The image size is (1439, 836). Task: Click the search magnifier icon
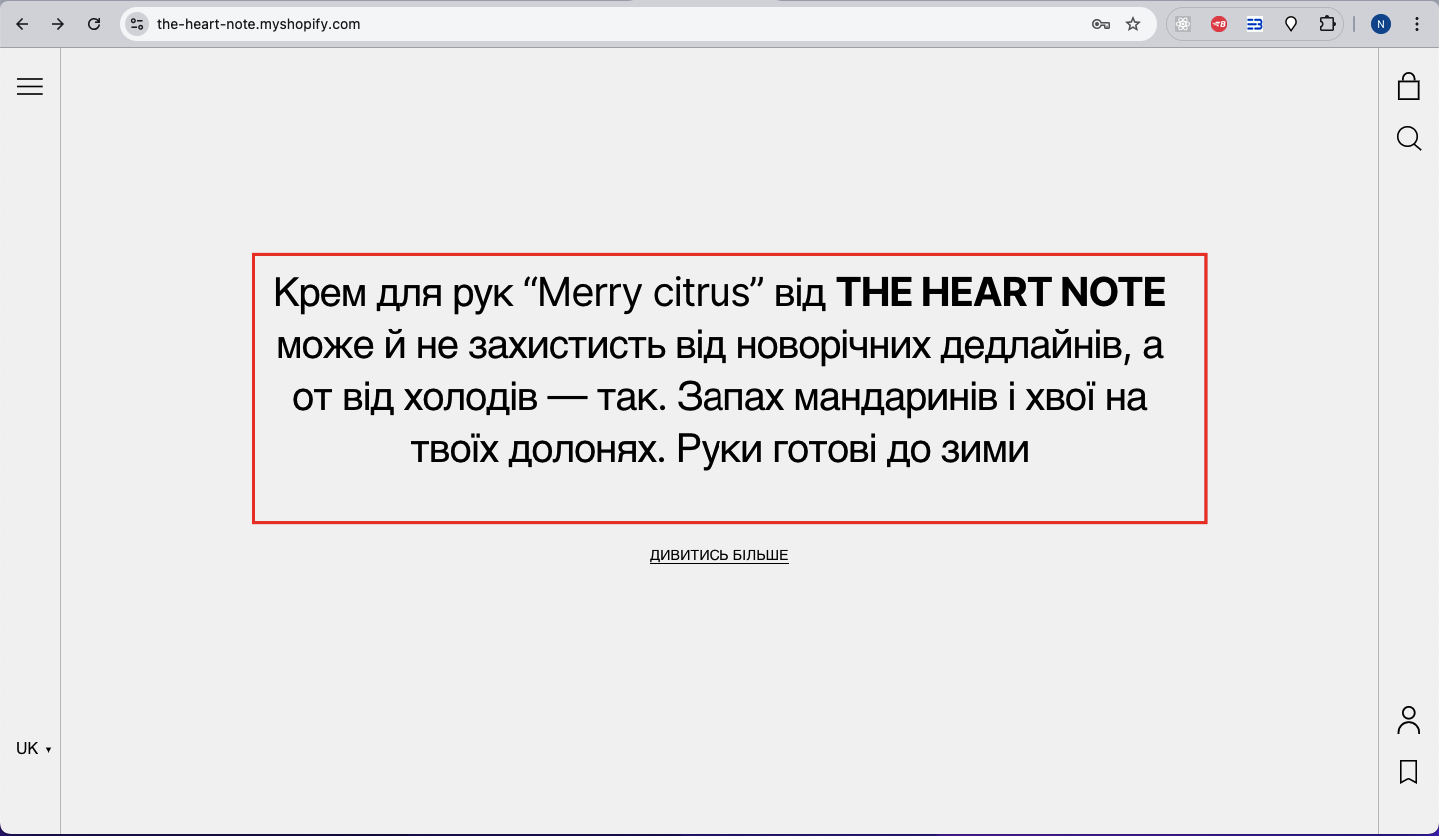click(x=1408, y=138)
